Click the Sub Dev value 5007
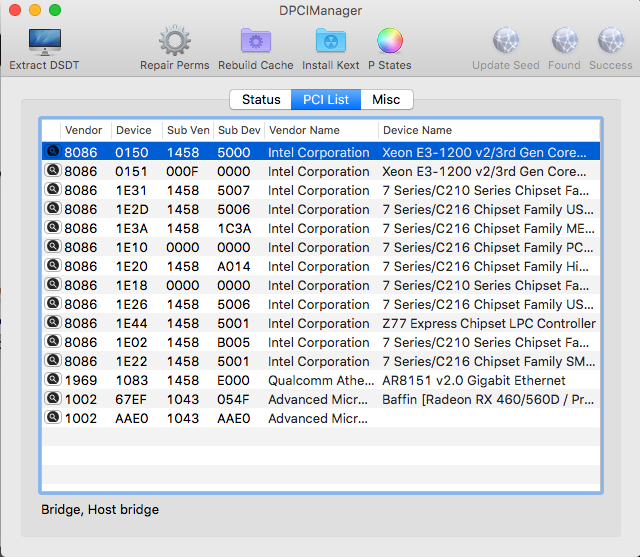The width and height of the screenshot is (640, 557). tap(233, 191)
